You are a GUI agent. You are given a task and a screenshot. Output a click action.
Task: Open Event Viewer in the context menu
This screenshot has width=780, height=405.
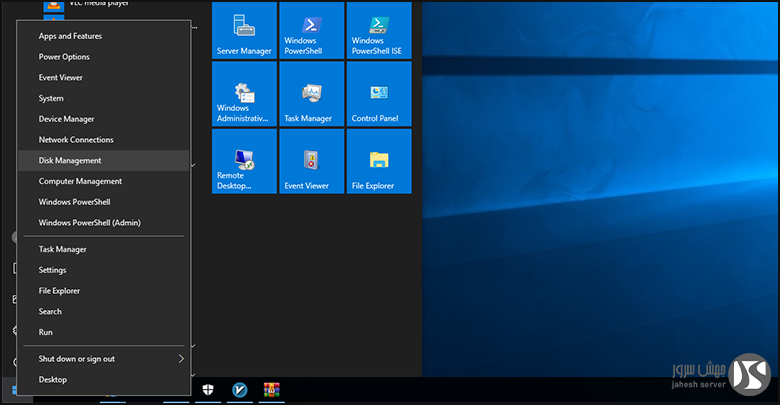coord(103,78)
